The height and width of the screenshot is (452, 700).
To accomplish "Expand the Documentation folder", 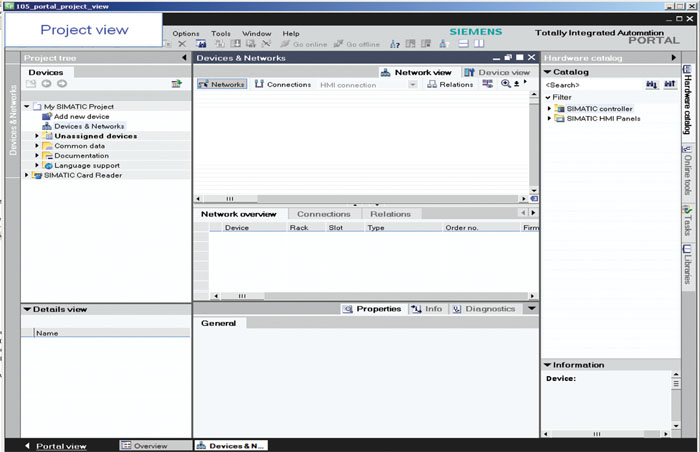I will [x=37, y=155].
